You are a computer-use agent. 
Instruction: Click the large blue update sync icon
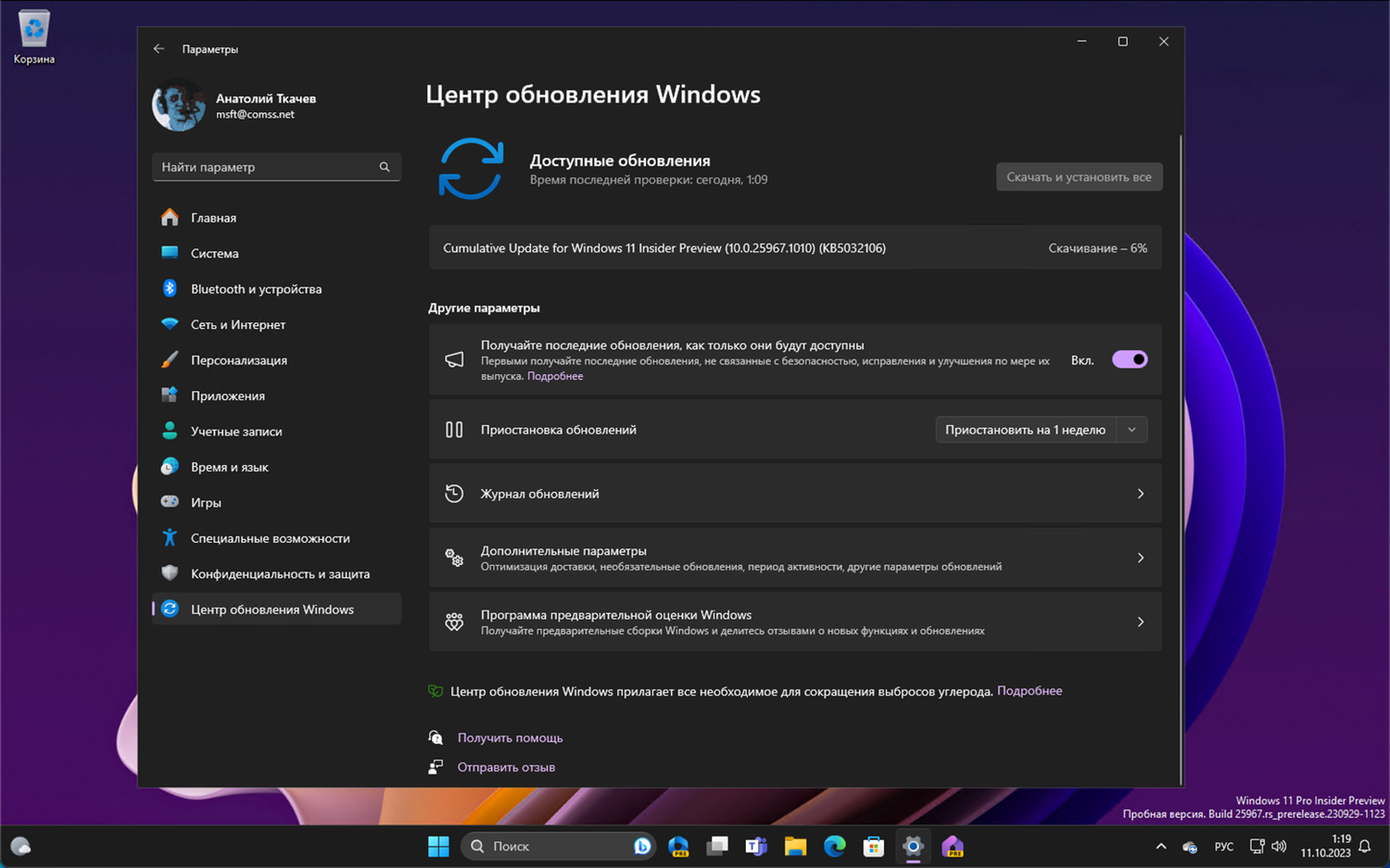pyautogui.click(x=471, y=169)
